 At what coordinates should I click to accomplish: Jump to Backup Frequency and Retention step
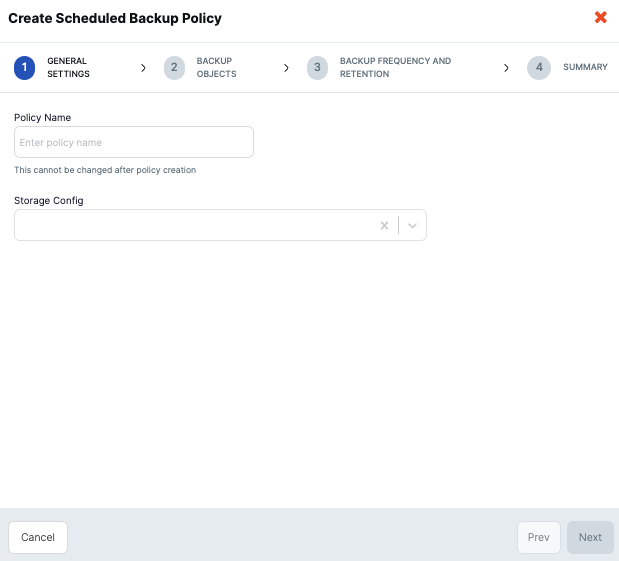point(395,68)
